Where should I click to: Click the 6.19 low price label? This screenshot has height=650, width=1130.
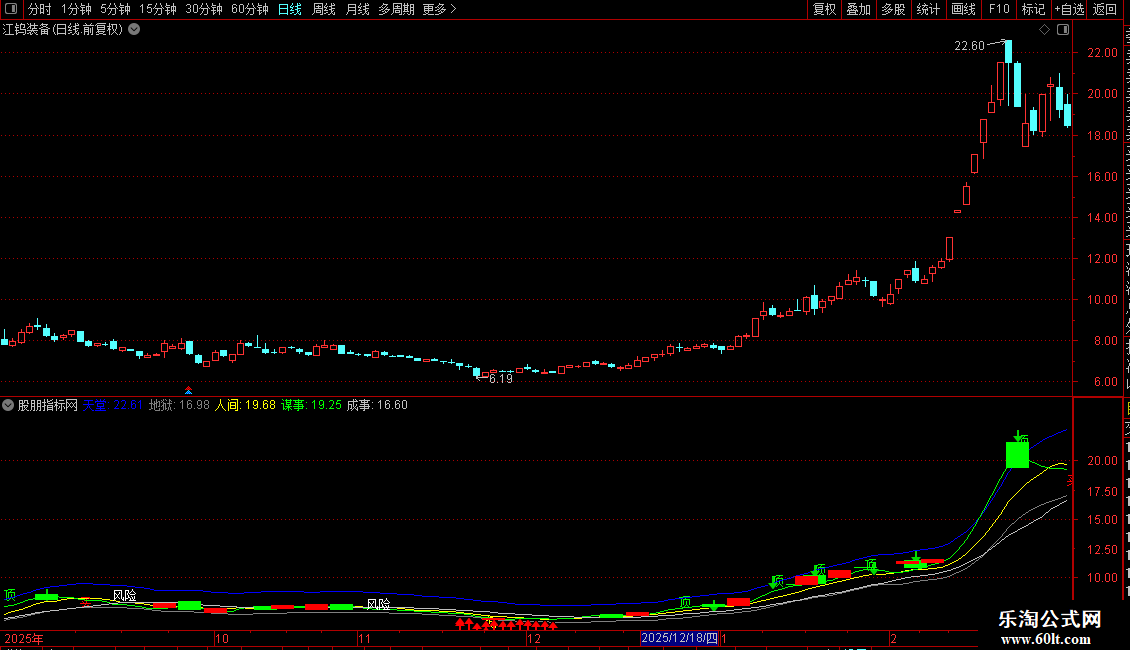click(x=501, y=378)
